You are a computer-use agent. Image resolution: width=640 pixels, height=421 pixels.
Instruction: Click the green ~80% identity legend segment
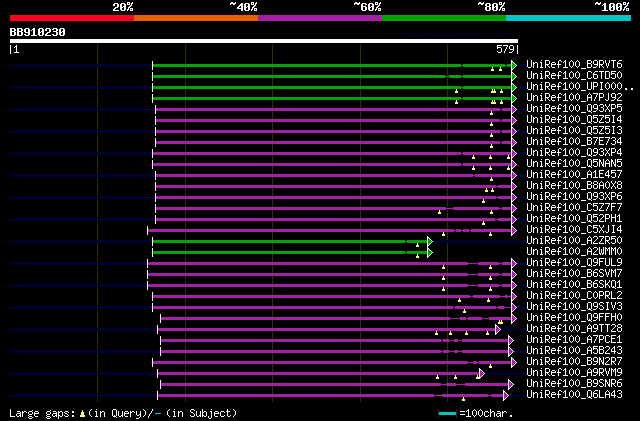click(x=444, y=18)
